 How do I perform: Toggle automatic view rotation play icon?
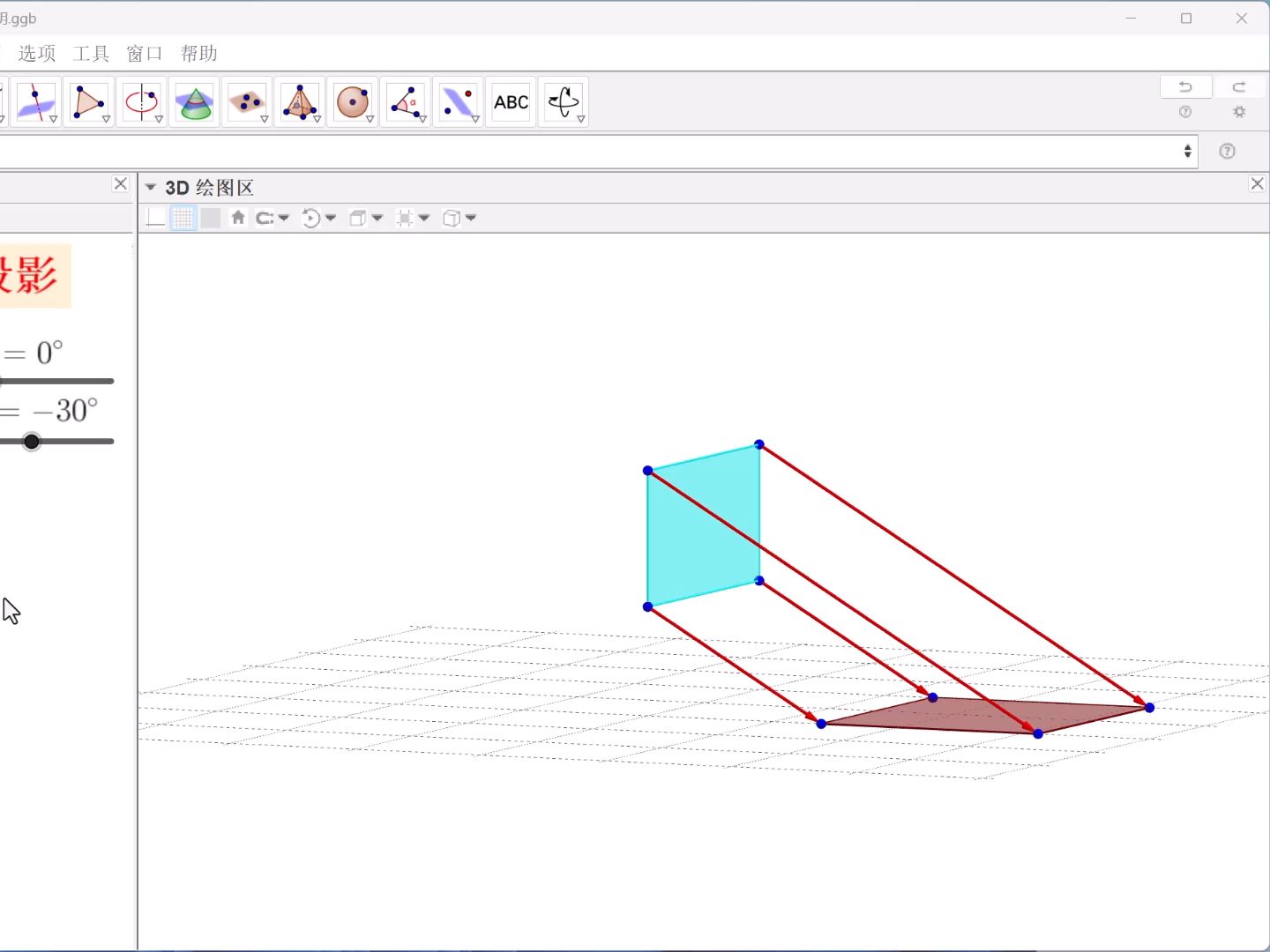(310, 218)
